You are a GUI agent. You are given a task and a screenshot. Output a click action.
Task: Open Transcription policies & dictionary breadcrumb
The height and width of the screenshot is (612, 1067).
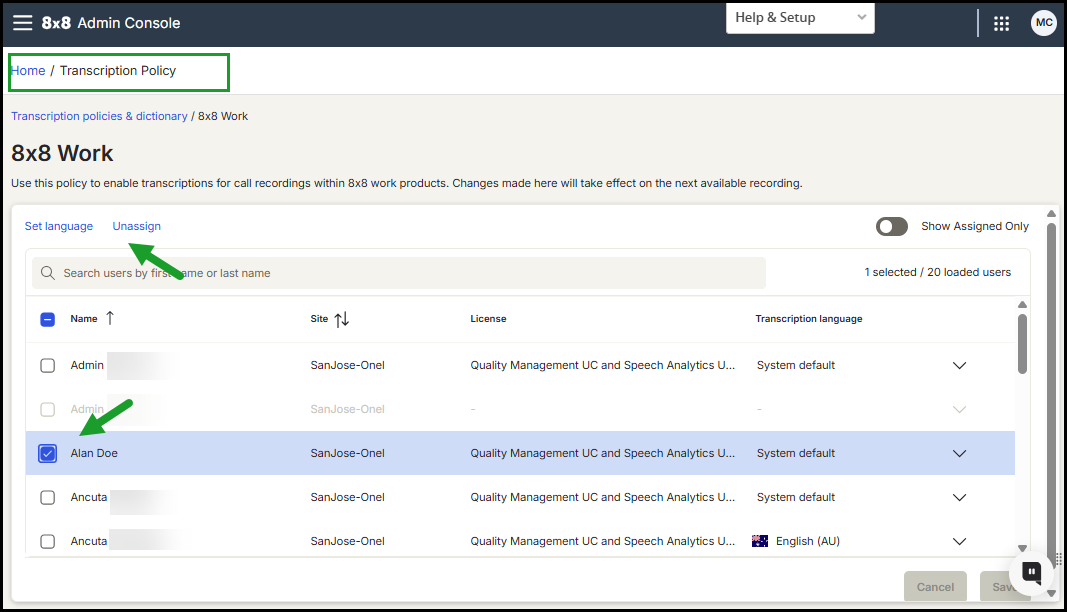click(99, 116)
